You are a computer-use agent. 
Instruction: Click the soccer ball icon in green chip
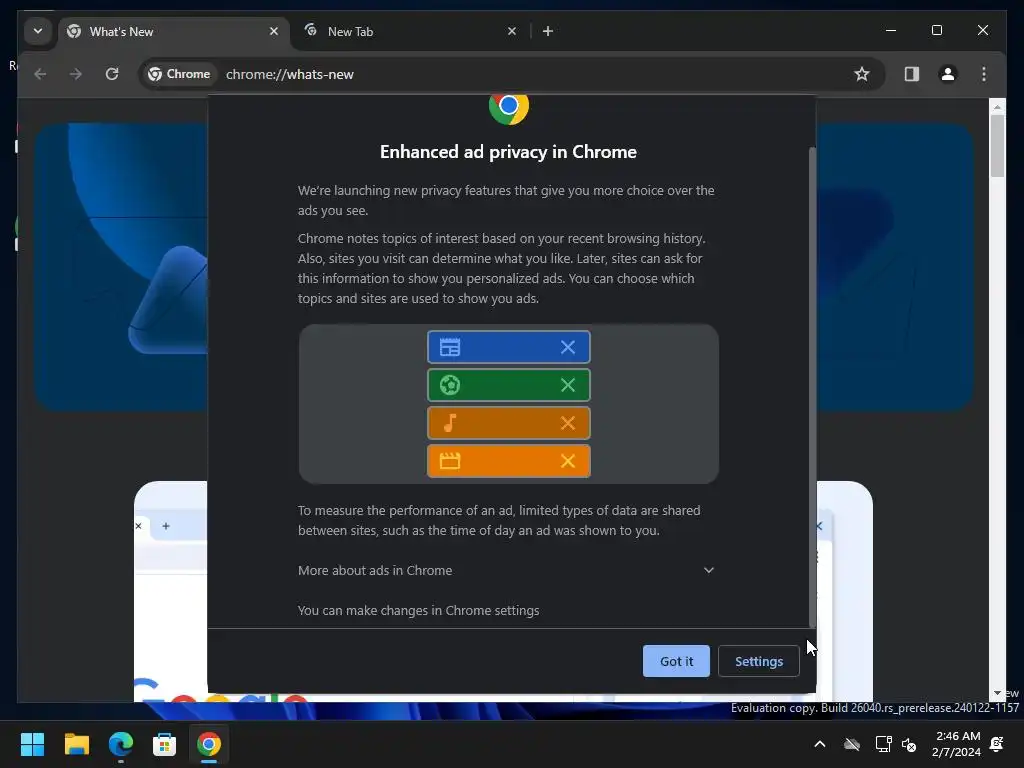pos(450,385)
